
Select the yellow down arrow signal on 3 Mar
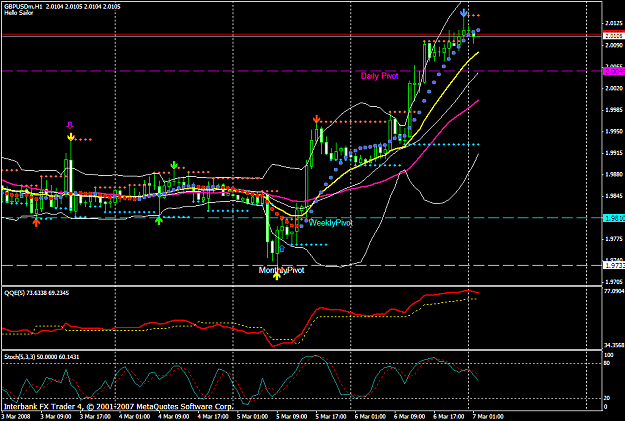coord(71,137)
